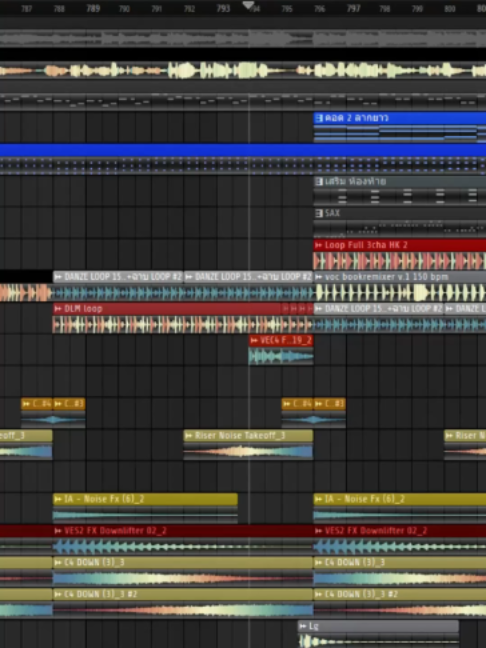This screenshot has width=486, height=648.
Task: Select the blue Thai-named pattern clip
Action: coord(400,127)
